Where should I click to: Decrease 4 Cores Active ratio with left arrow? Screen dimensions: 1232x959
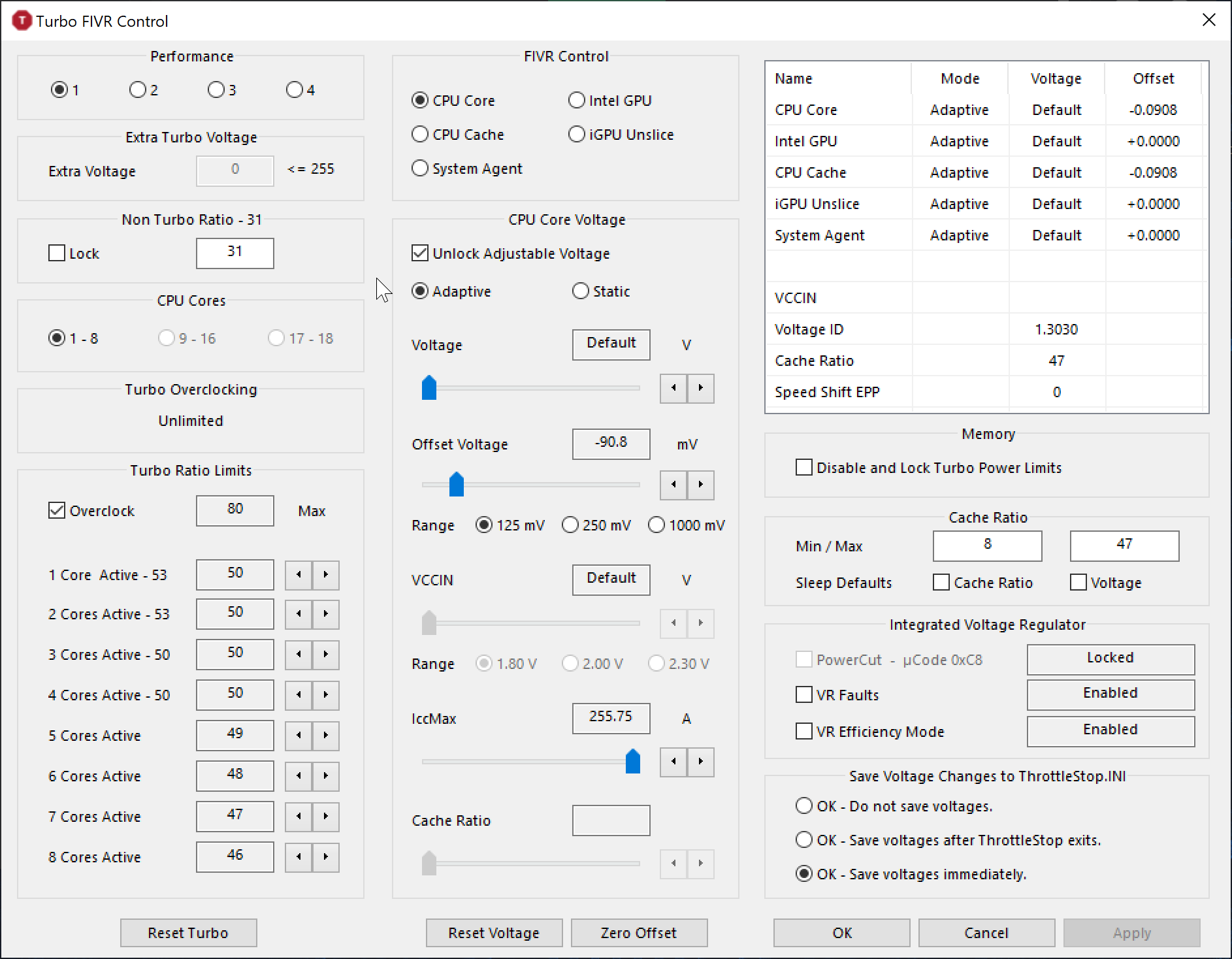point(299,695)
